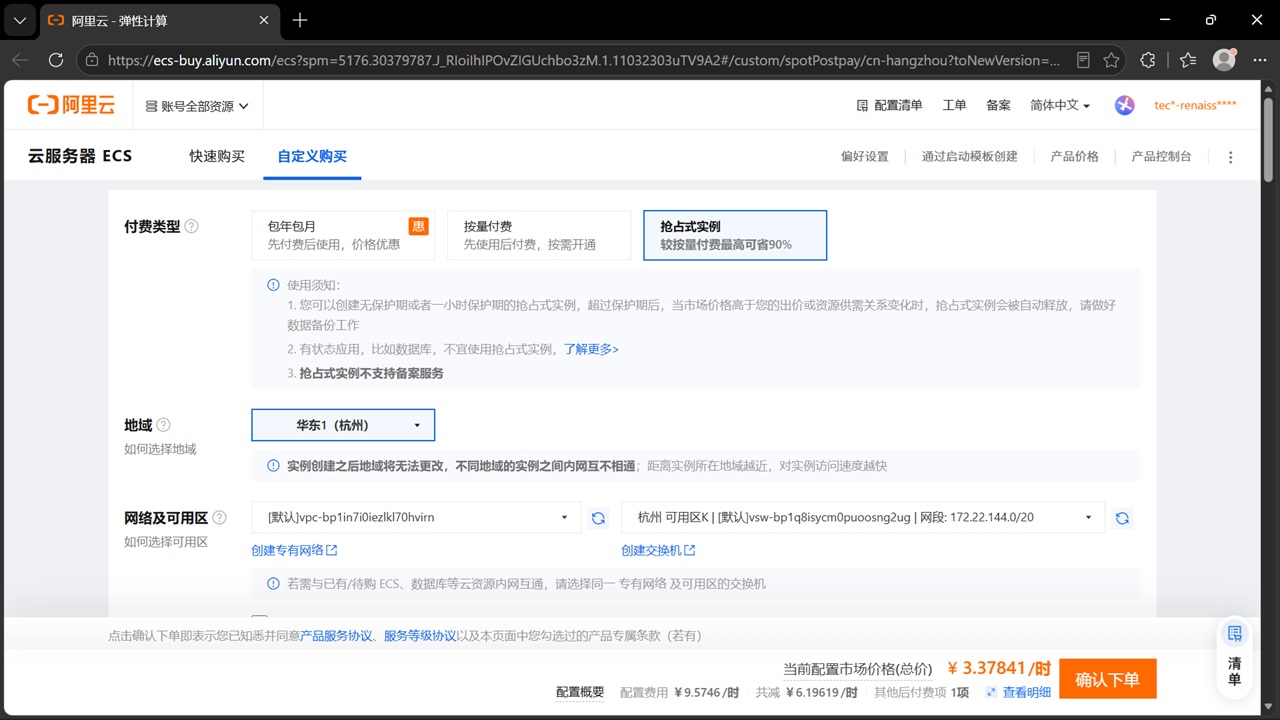Viewport: 1280px width, 720px height.
Task: Select the 包年包月 billing option
Action: (343, 235)
